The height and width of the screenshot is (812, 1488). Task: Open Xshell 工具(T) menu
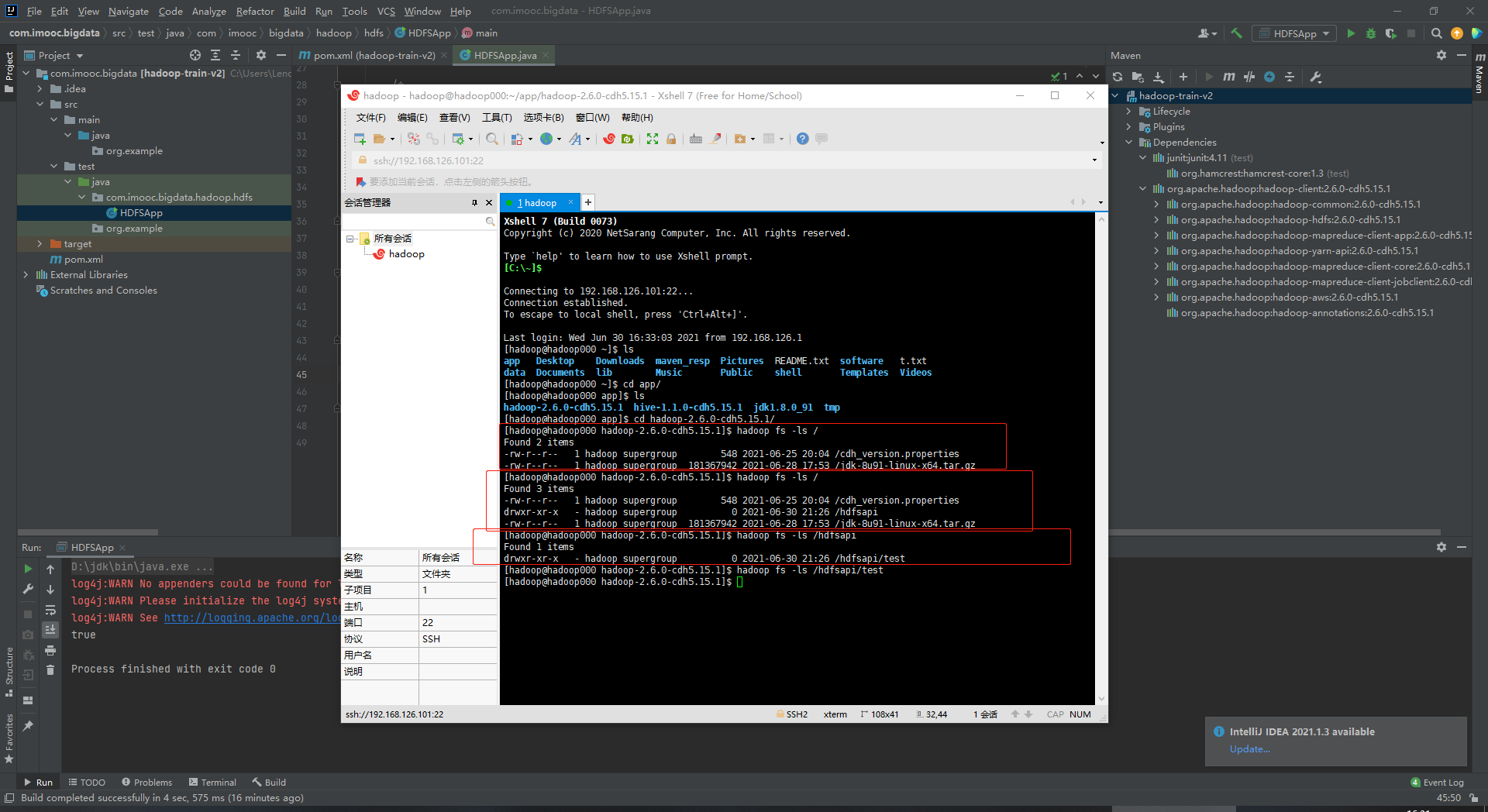(497, 118)
